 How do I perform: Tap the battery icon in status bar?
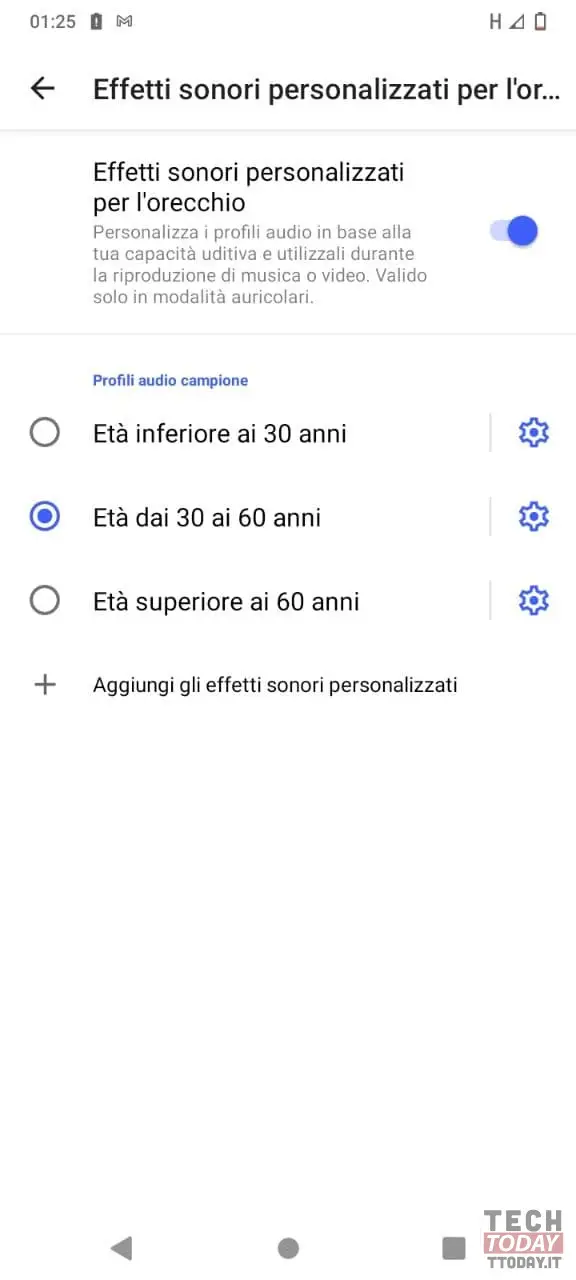(x=541, y=21)
